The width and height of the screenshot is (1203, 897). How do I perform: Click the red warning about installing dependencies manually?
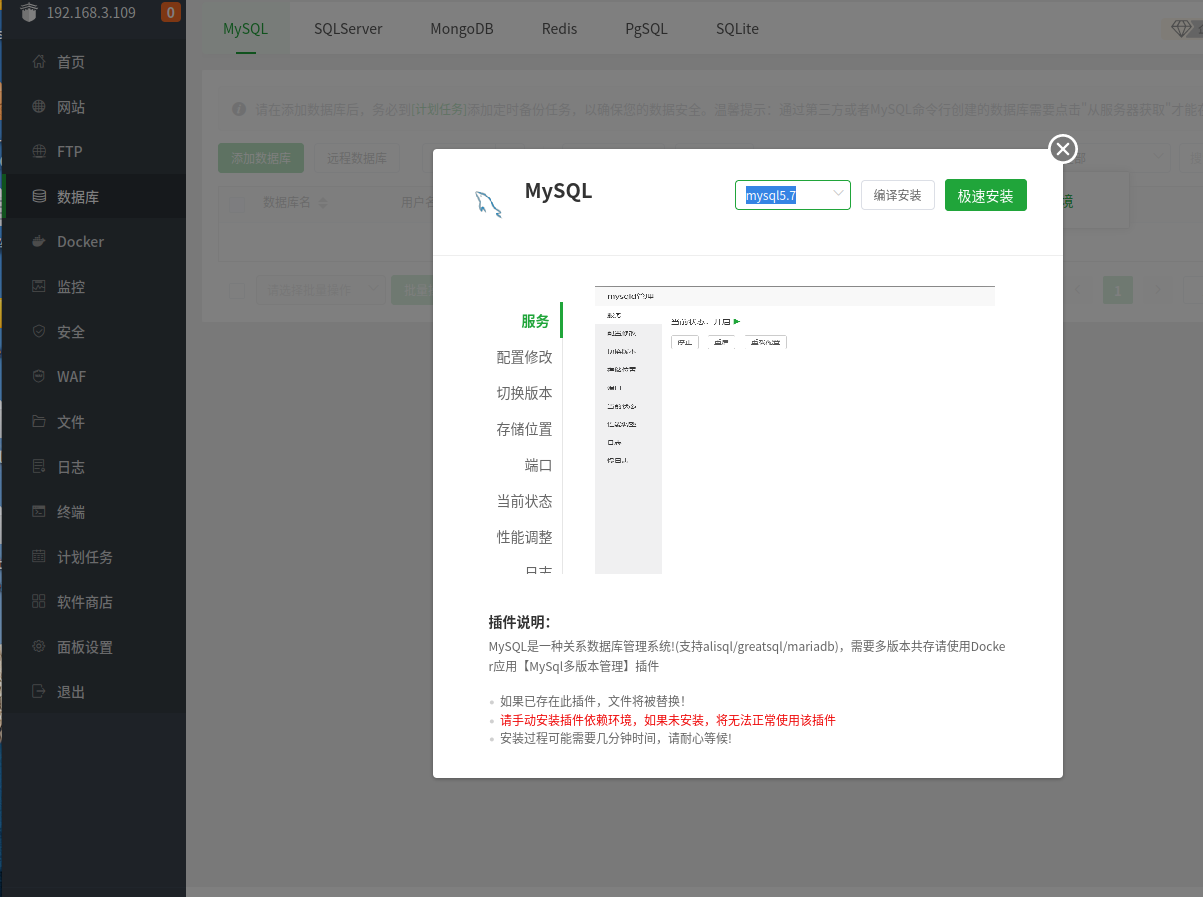click(x=668, y=720)
